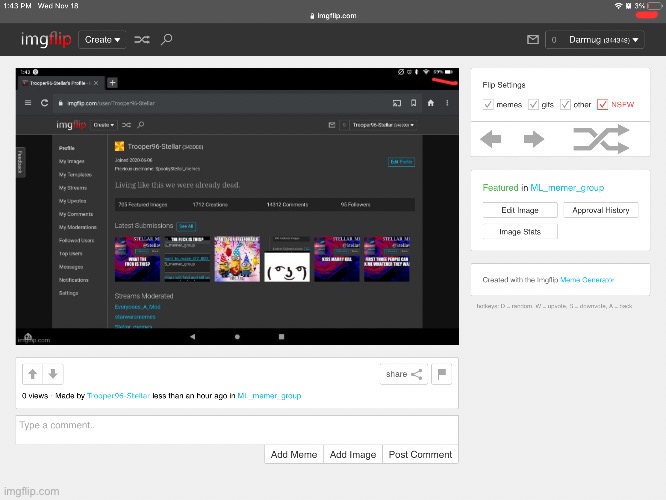Image resolution: width=666 pixels, height=500 pixels.
Task: Click the Edit Image button
Action: (x=520, y=210)
